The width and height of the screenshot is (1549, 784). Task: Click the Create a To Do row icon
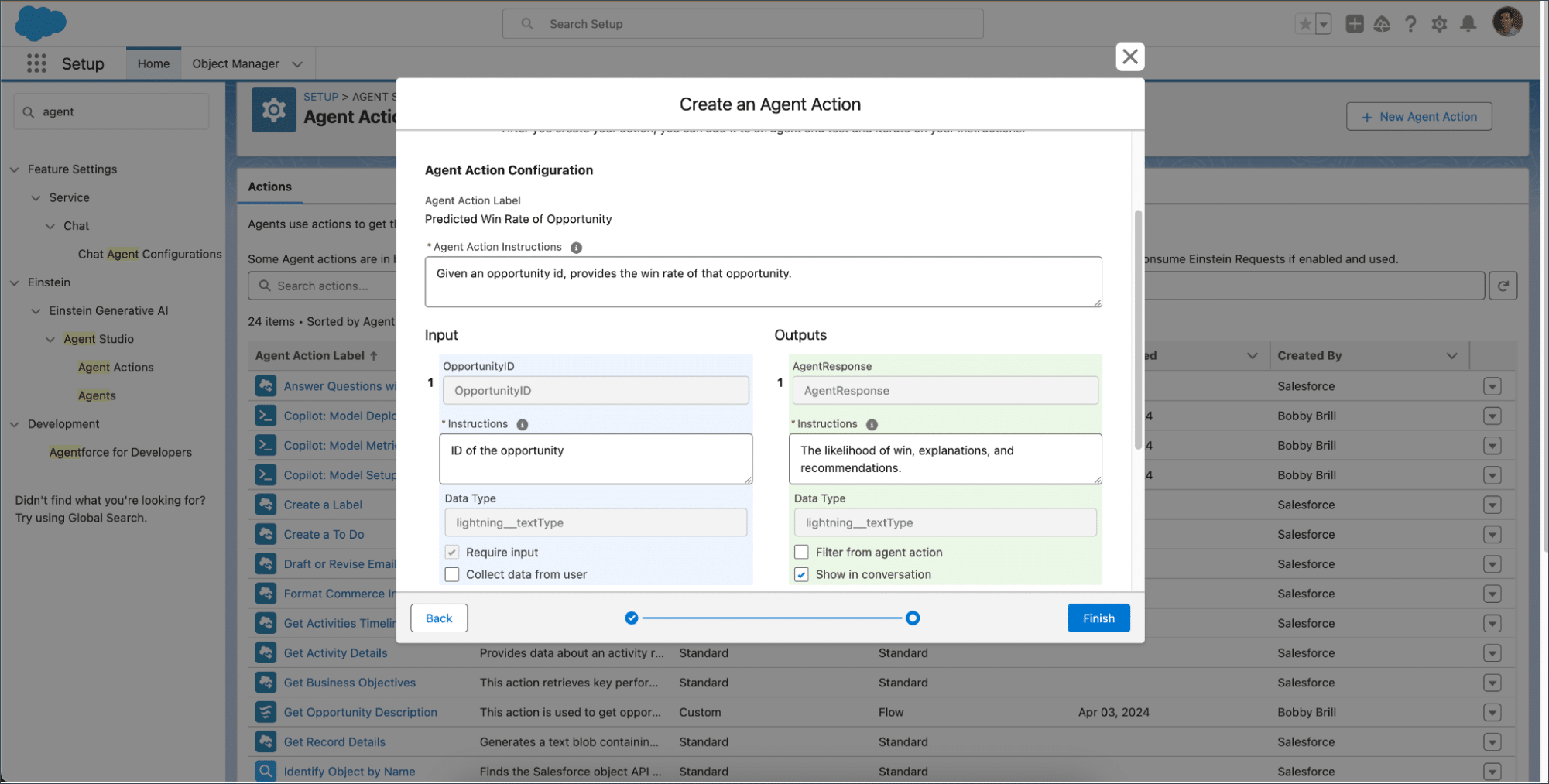click(x=266, y=534)
